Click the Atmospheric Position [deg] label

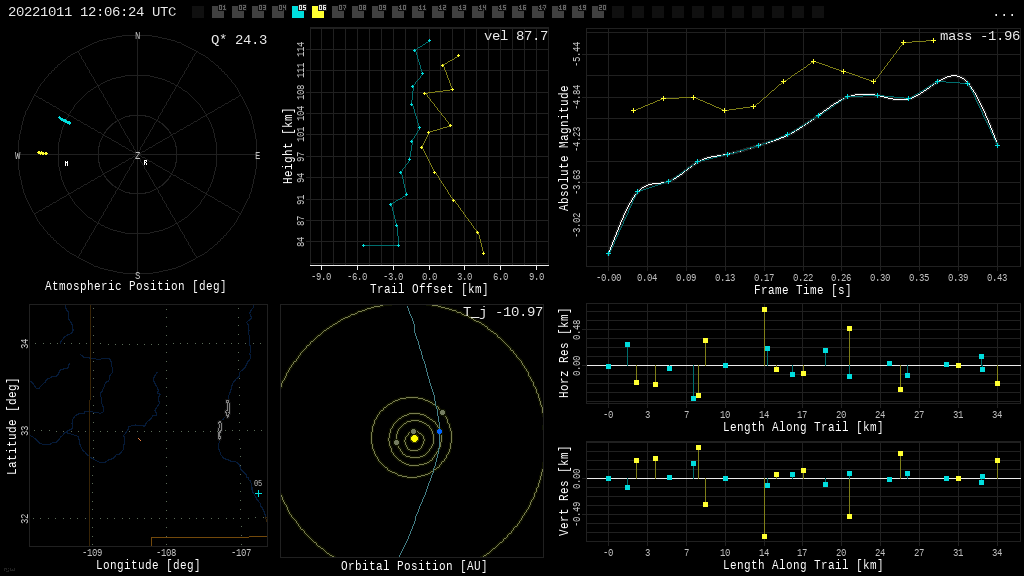tap(135, 286)
